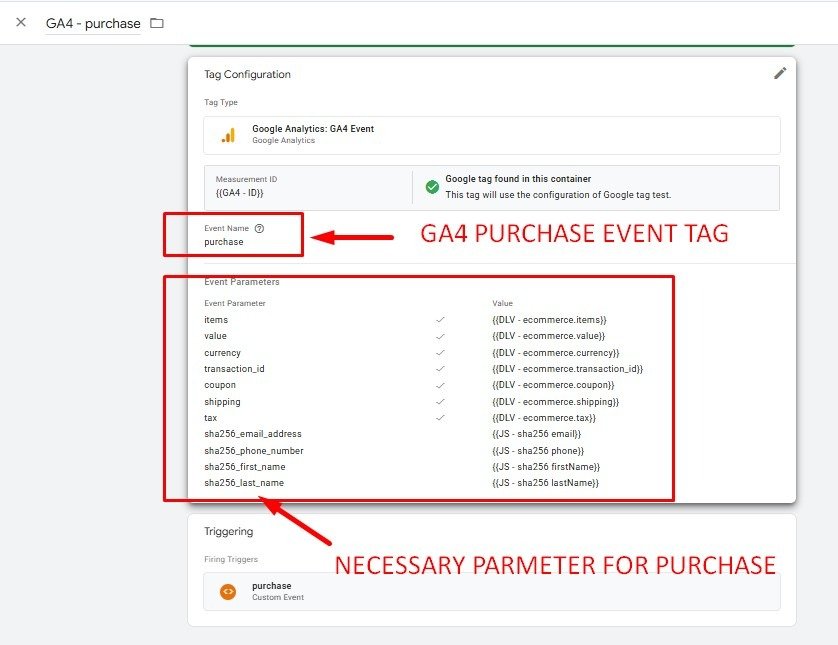The width and height of the screenshot is (838, 645).
Task: Open the purchase Custom Event trigger
Action: pyautogui.click(x=492, y=592)
